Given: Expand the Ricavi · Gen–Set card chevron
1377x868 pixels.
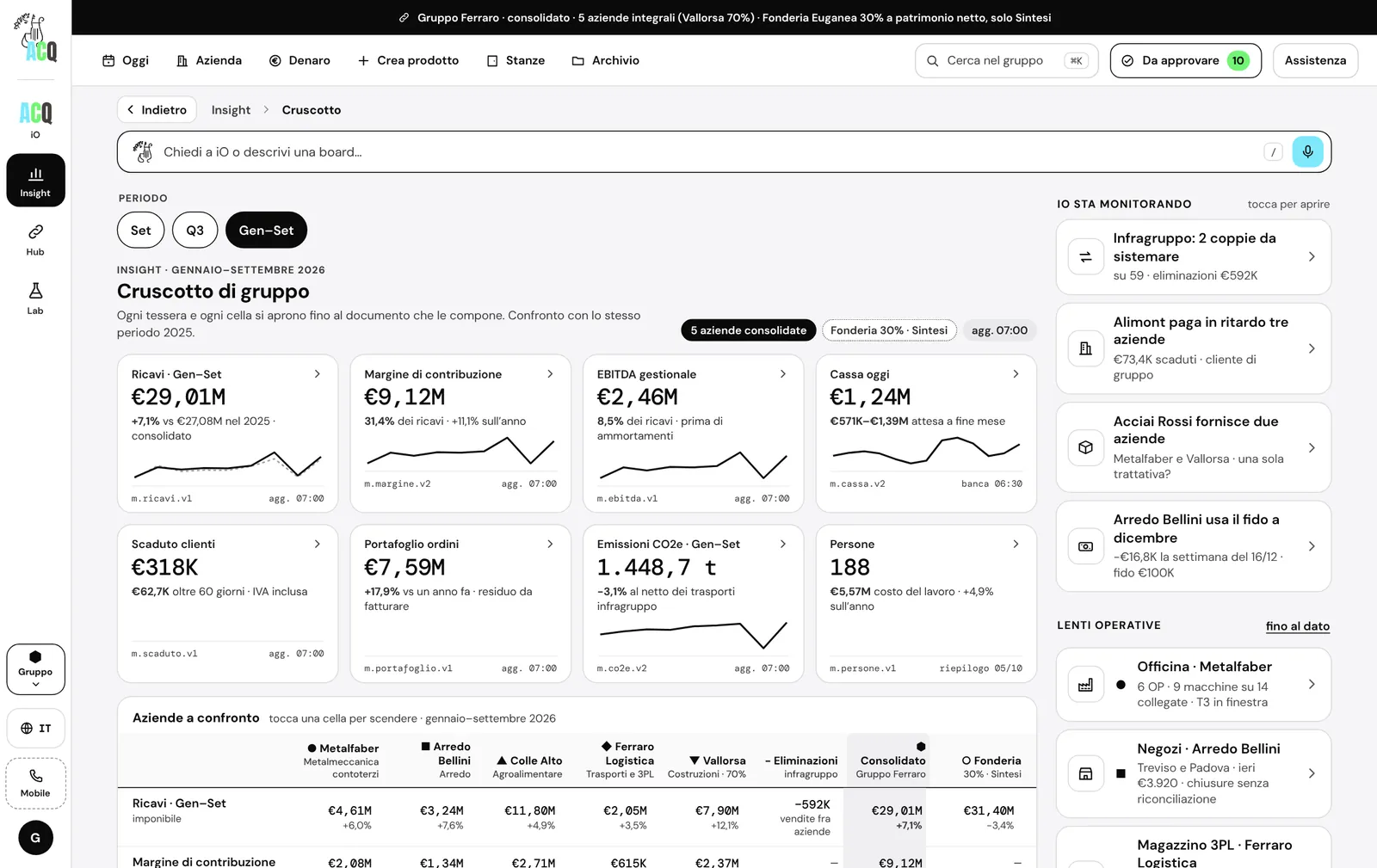Looking at the screenshot, I should point(318,374).
